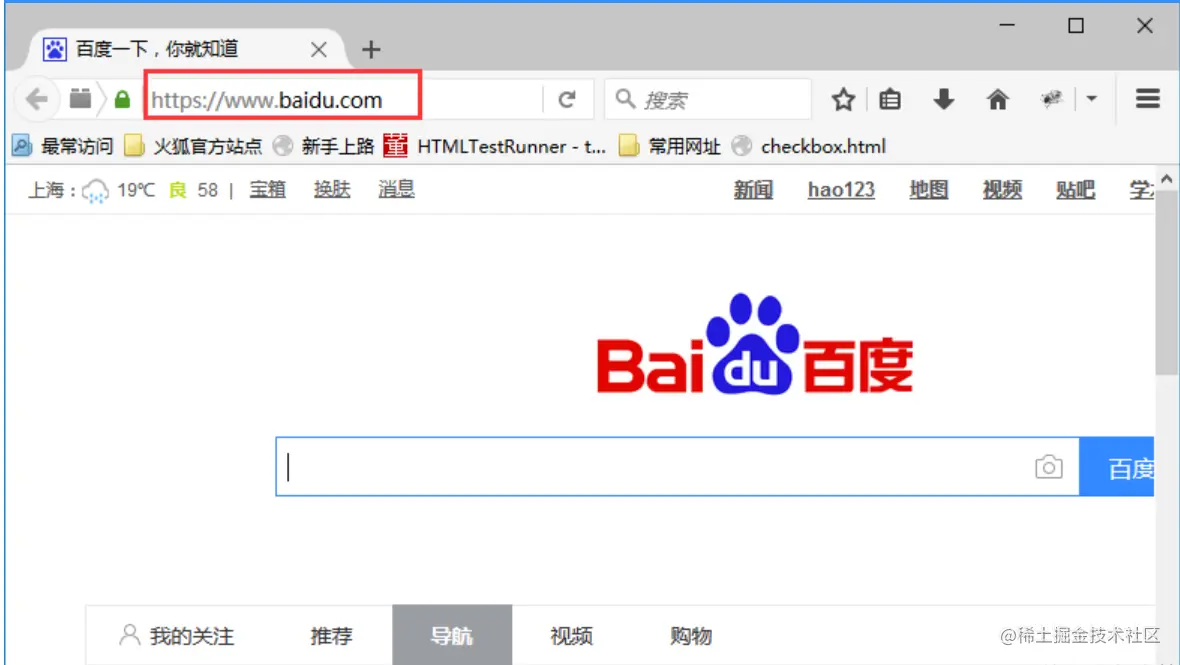Go to the home page icon
Screen dimensions: 1180x665
(x=997, y=99)
